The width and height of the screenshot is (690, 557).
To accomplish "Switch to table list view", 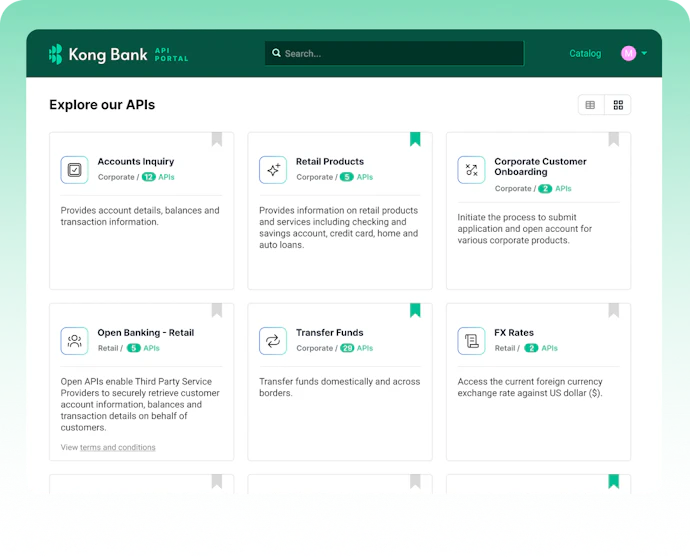I will coord(590,105).
